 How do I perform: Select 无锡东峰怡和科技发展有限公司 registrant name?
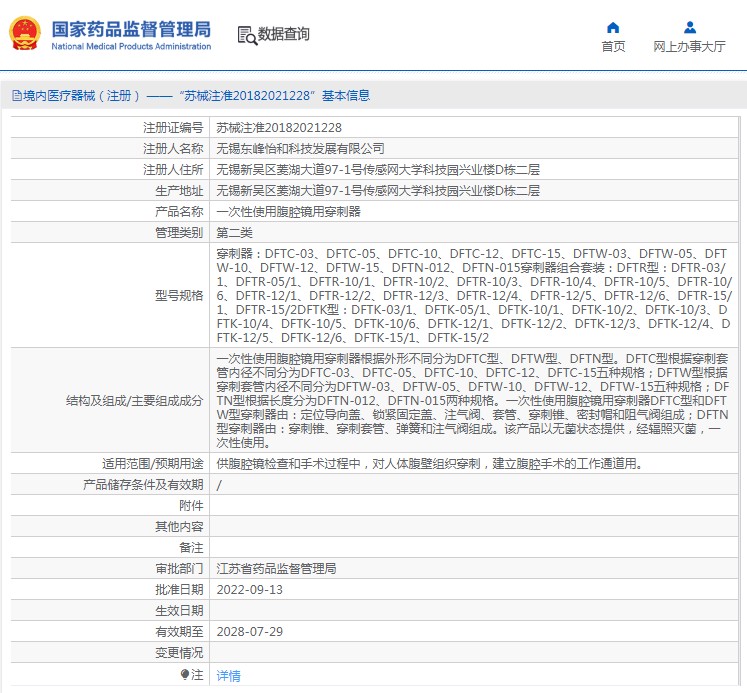300,149
